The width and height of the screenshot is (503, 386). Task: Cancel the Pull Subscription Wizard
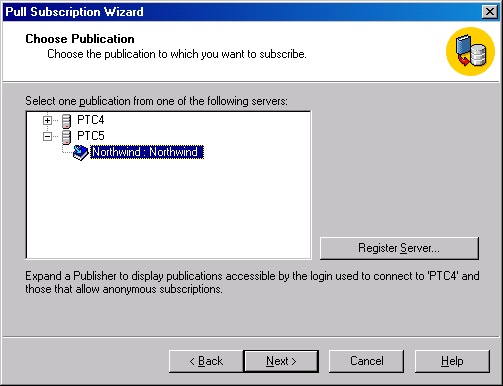pyautogui.click(x=366, y=361)
